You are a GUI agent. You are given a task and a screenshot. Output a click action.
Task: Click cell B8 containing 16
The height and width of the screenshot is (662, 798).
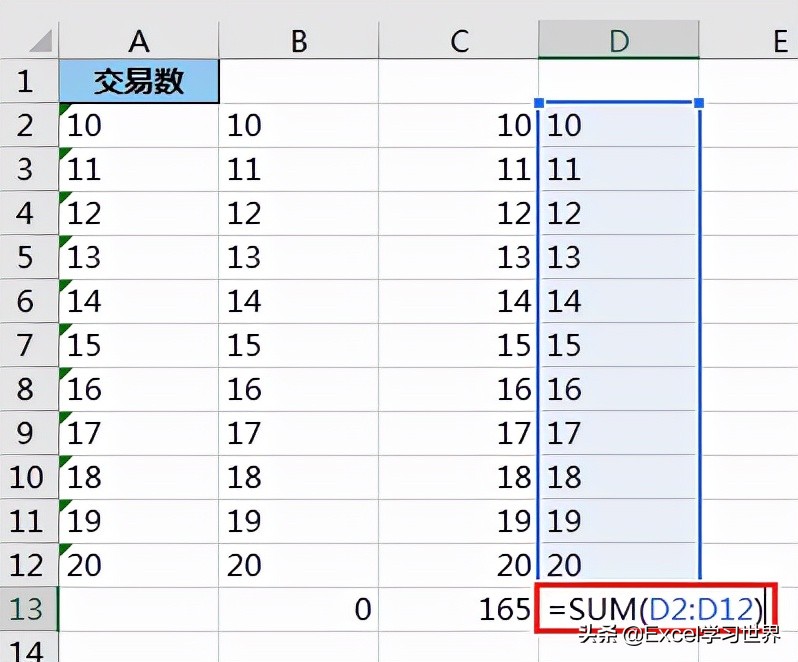point(299,389)
